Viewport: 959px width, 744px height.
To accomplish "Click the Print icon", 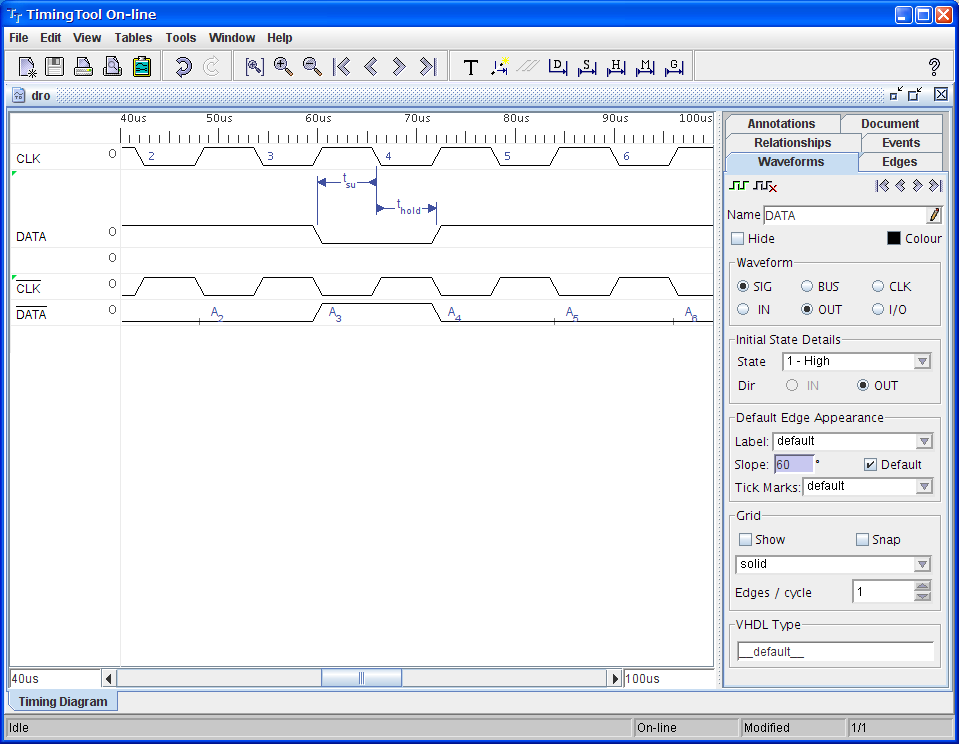I will [83, 67].
